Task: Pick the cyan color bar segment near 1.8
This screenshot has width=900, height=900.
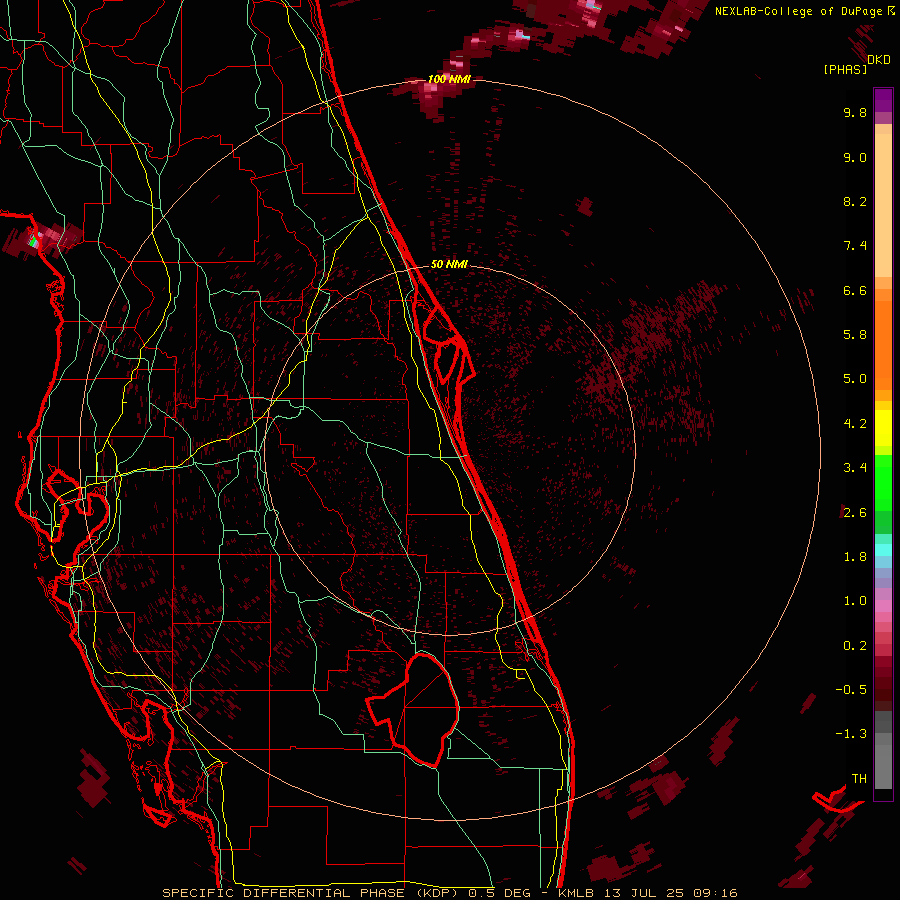Action: 883,550
